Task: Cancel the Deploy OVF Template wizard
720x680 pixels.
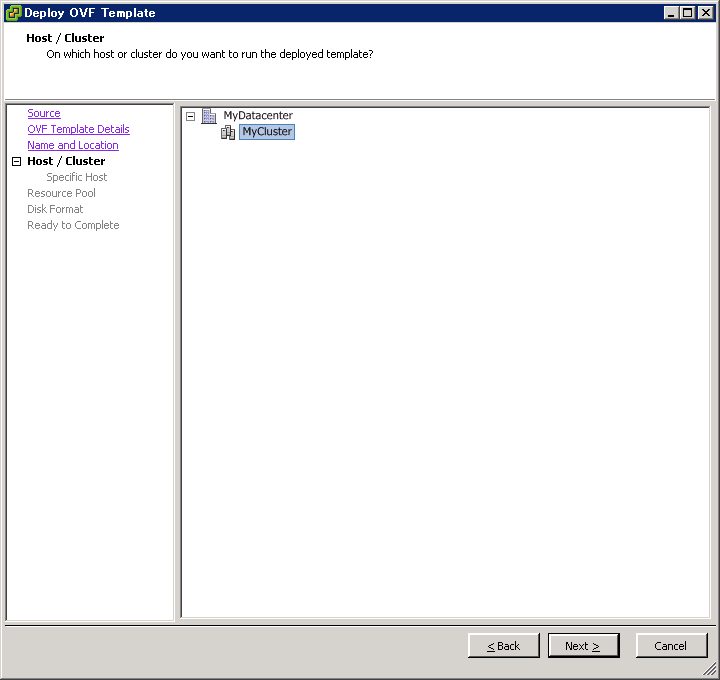Action: point(671,646)
